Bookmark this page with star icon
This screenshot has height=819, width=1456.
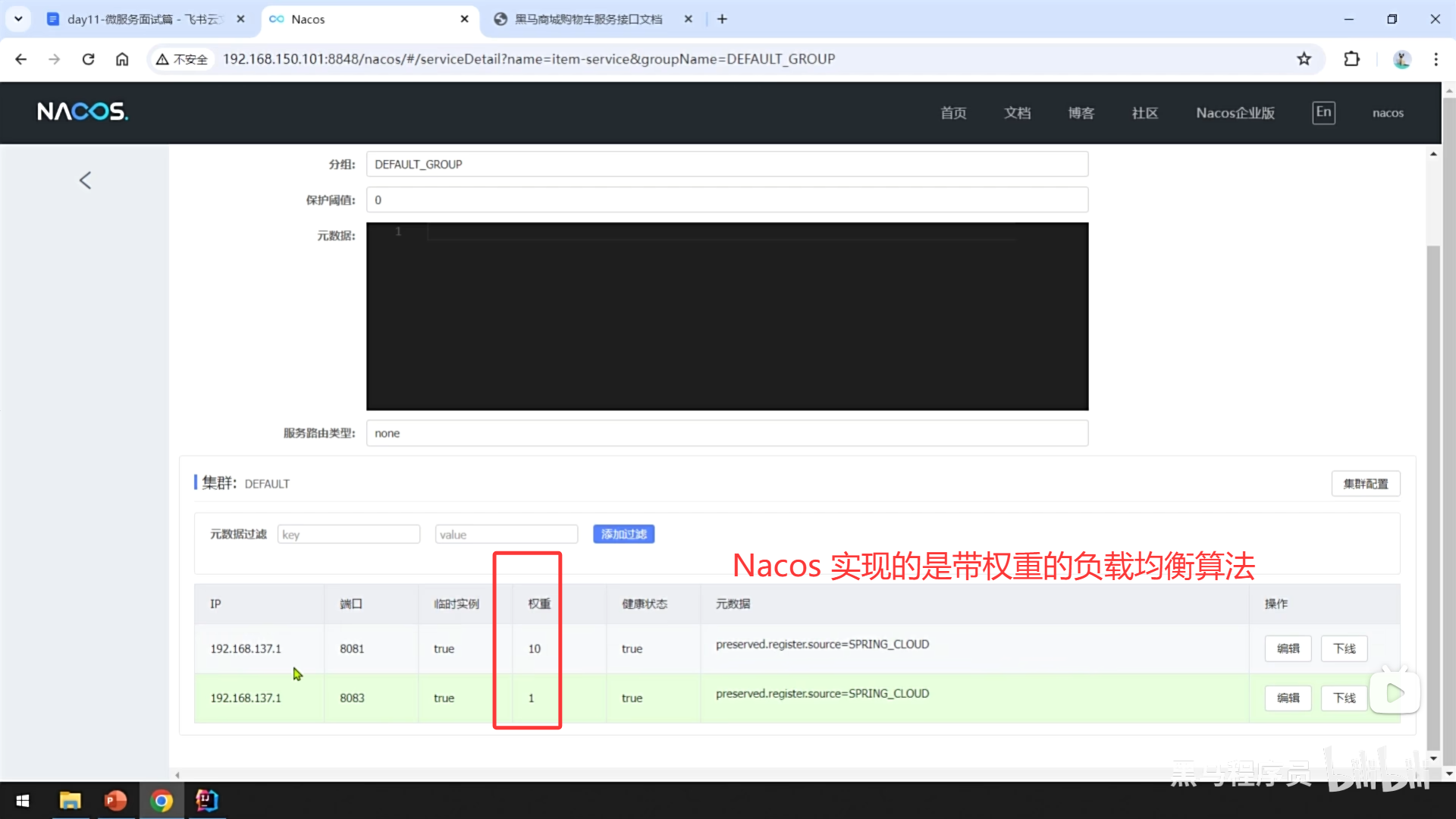1304,59
